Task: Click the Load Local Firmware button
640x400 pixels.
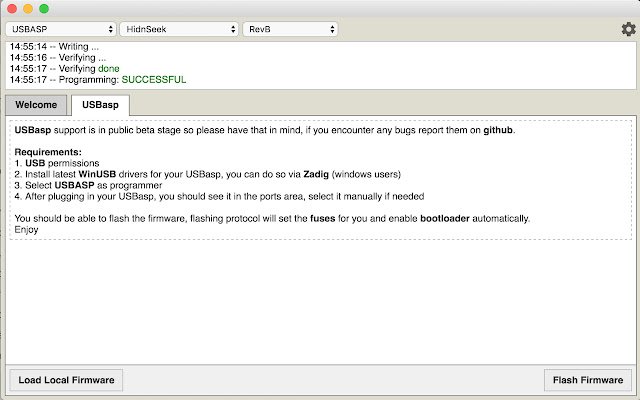Action: click(x=66, y=380)
